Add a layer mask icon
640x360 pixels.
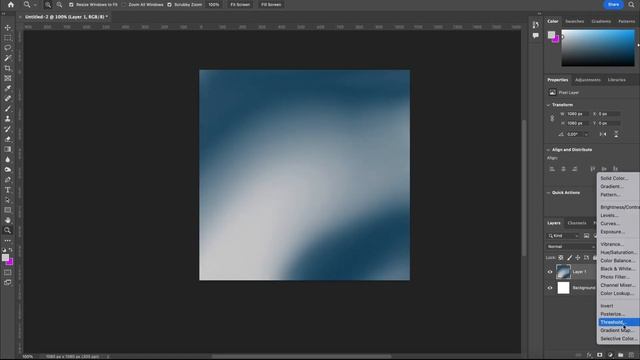600,355
